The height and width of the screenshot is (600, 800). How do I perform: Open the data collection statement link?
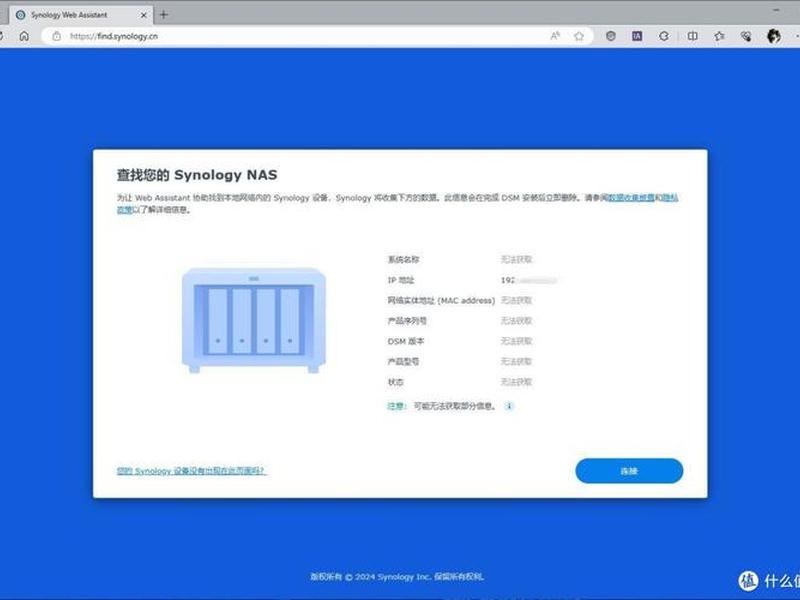(x=631, y=197)
